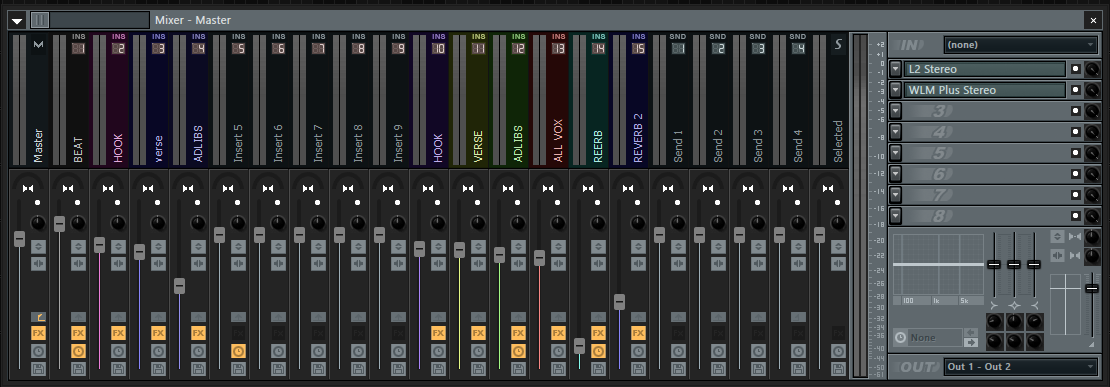The height and width of the screenshot is (387, 1110).
Task: Invert phase on the BEAT track
Action: tap(78, 246)
